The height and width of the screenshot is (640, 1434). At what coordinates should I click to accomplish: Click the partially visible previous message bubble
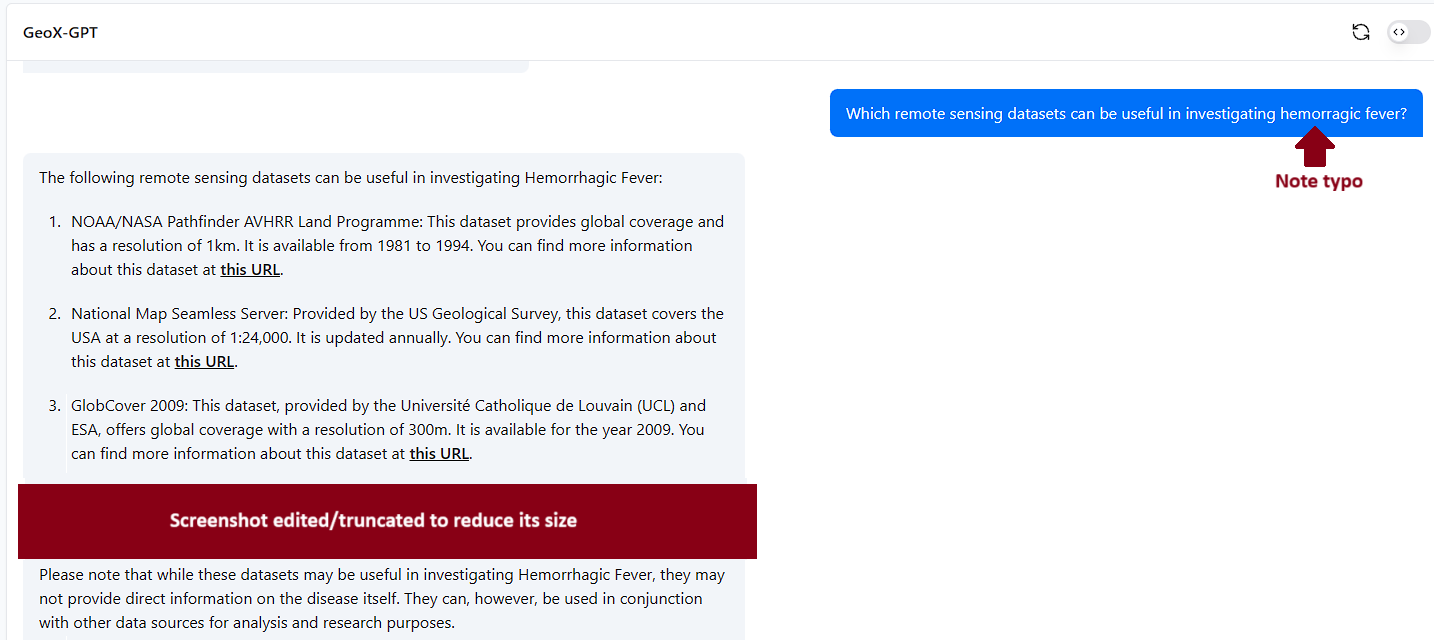275,67
